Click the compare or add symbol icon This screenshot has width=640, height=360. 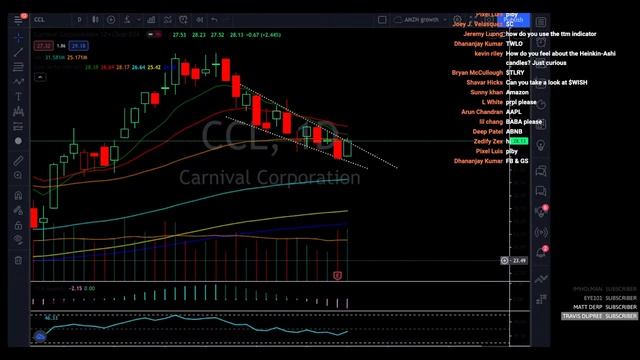[x=111, y=20]
